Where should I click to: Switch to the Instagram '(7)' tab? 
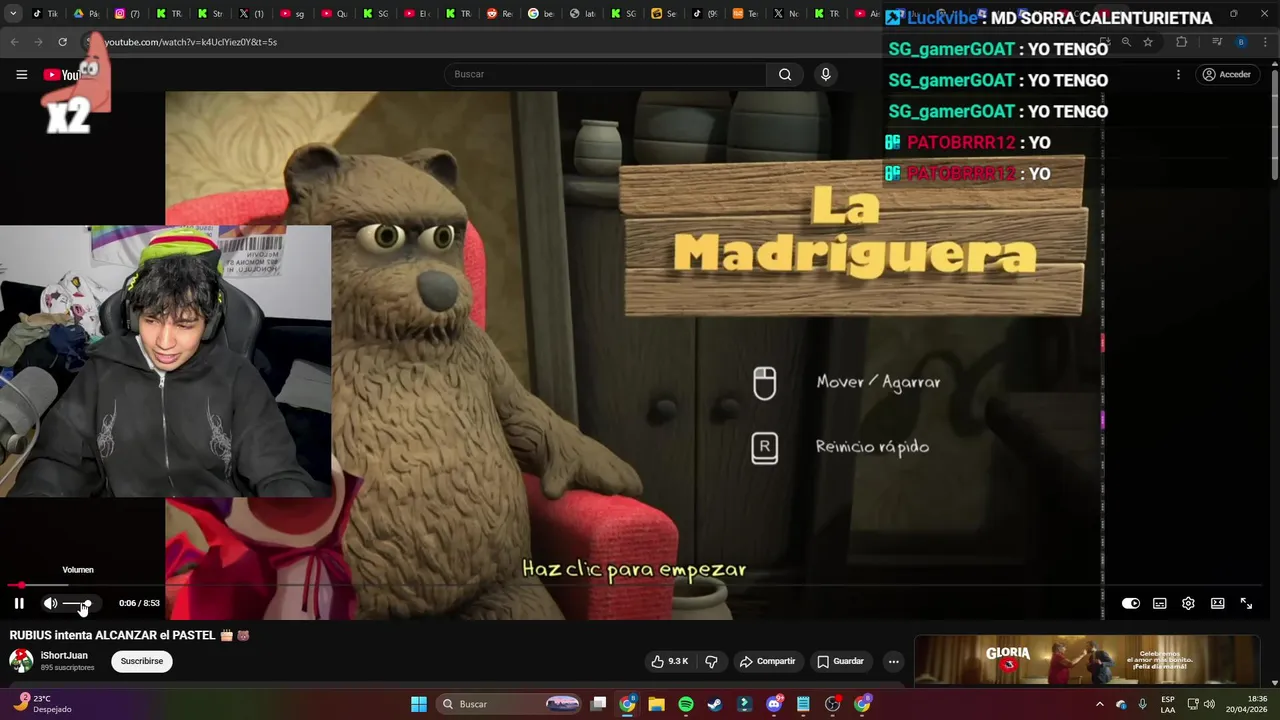[127, 14]
